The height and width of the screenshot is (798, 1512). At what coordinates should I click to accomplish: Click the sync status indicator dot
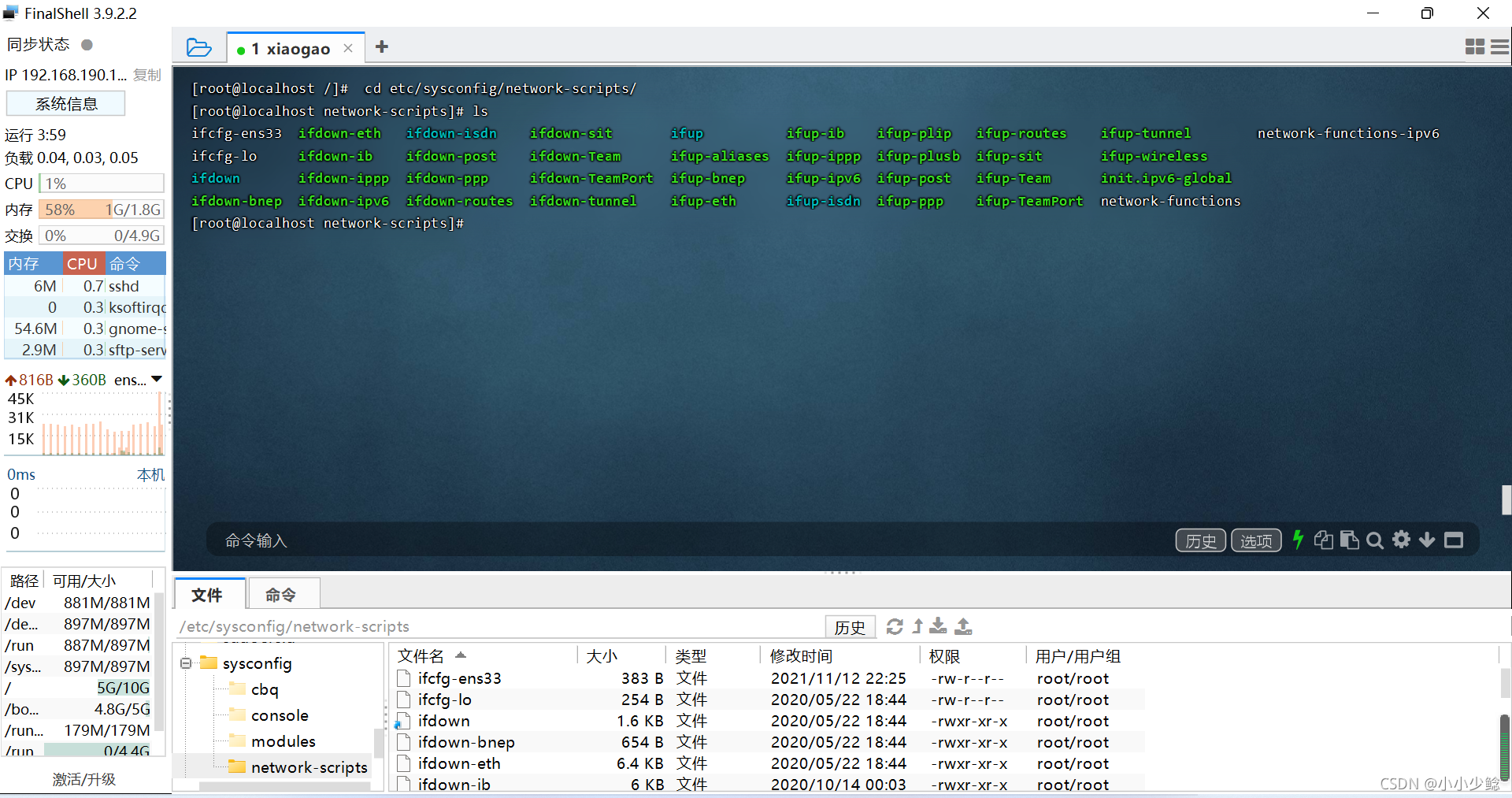pos(87,45)
